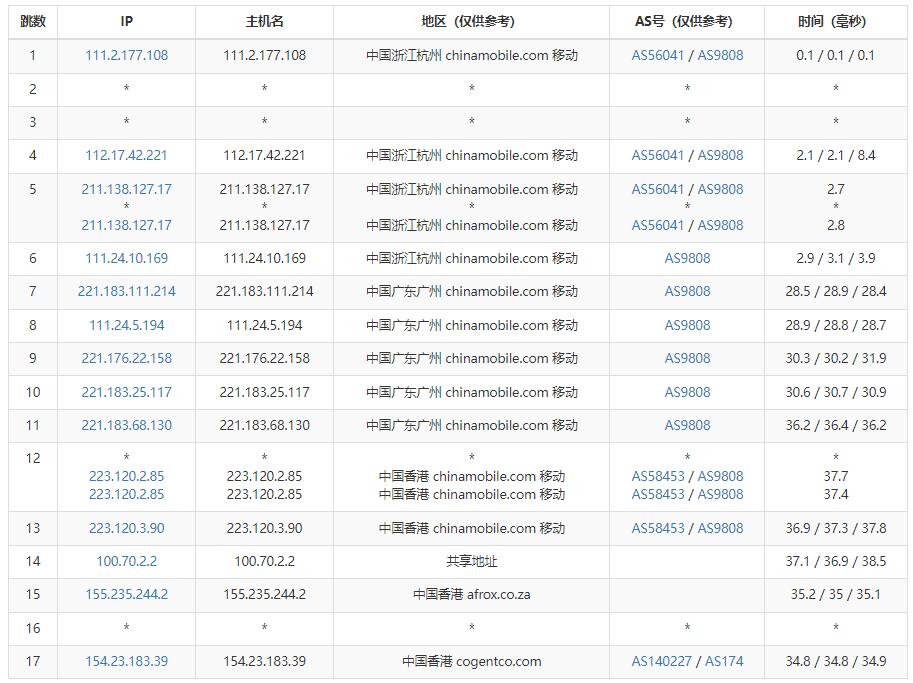Screen dimensions: 913x683
Task: Select the AS号（仅供参考） column header
Action: (x=687, y=22)
